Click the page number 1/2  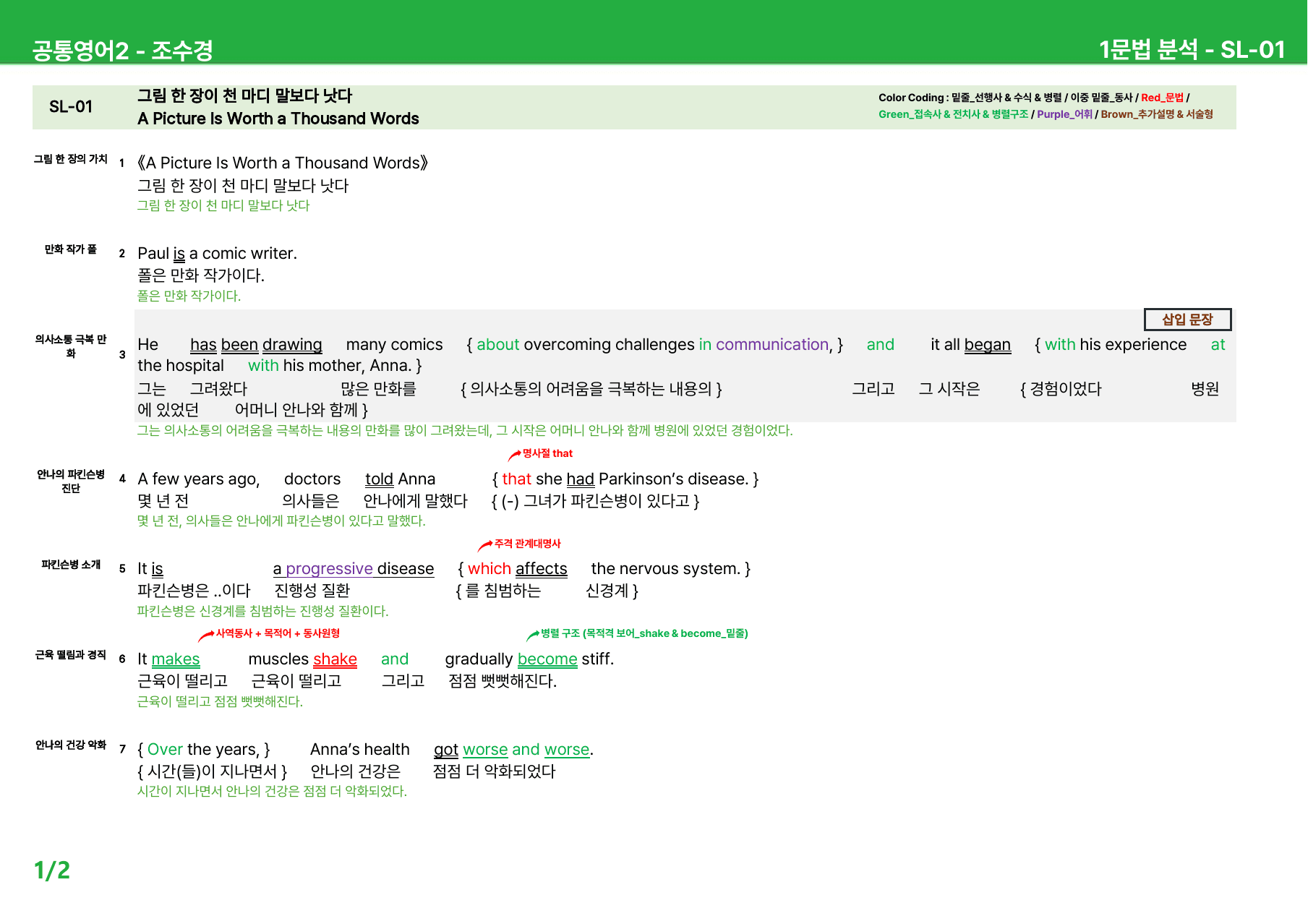(x=52, y=870)
